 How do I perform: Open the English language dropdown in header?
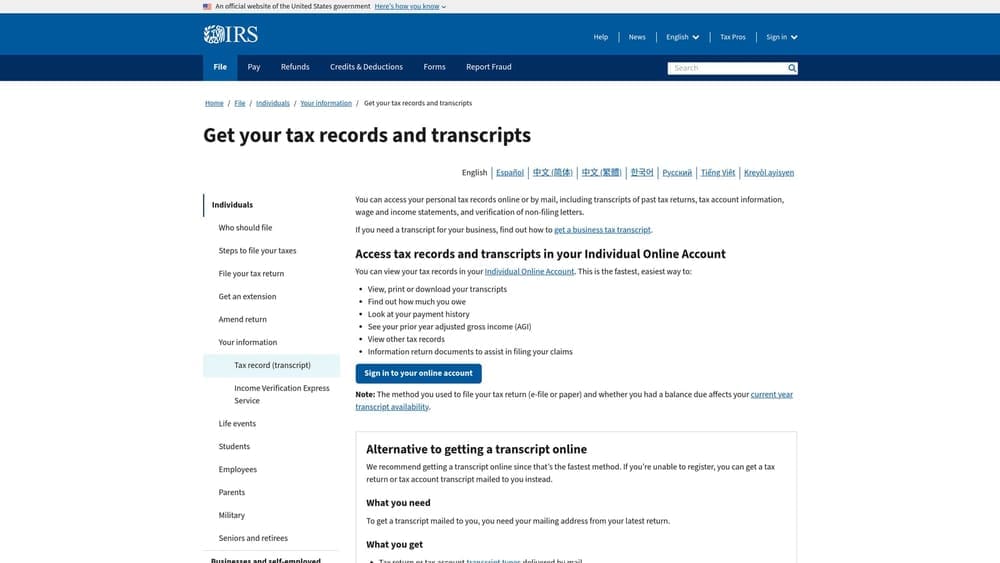[682, 37]
